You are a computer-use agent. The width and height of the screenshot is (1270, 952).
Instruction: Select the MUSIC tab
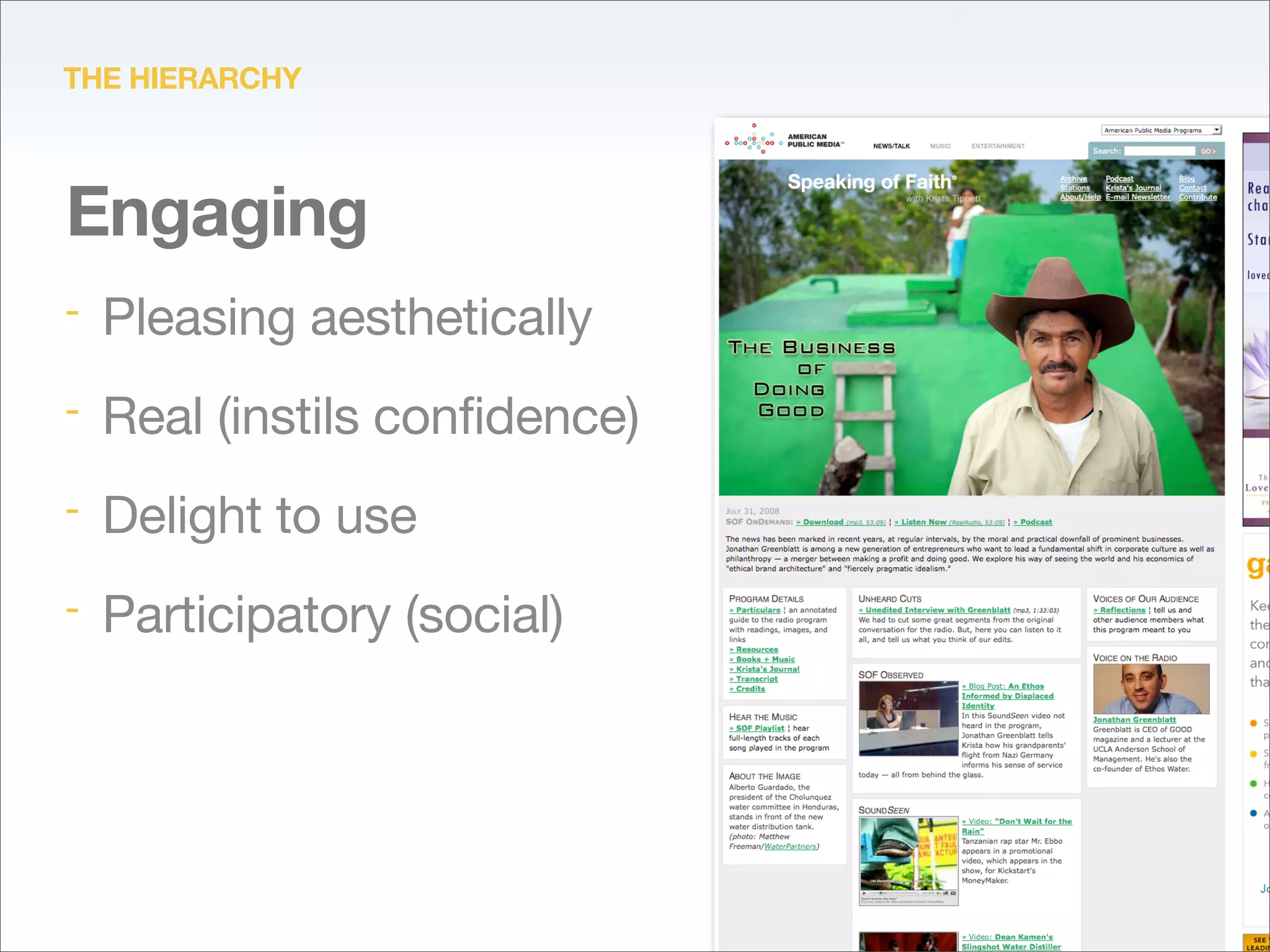pyautogui.click(x=940, y=146)
